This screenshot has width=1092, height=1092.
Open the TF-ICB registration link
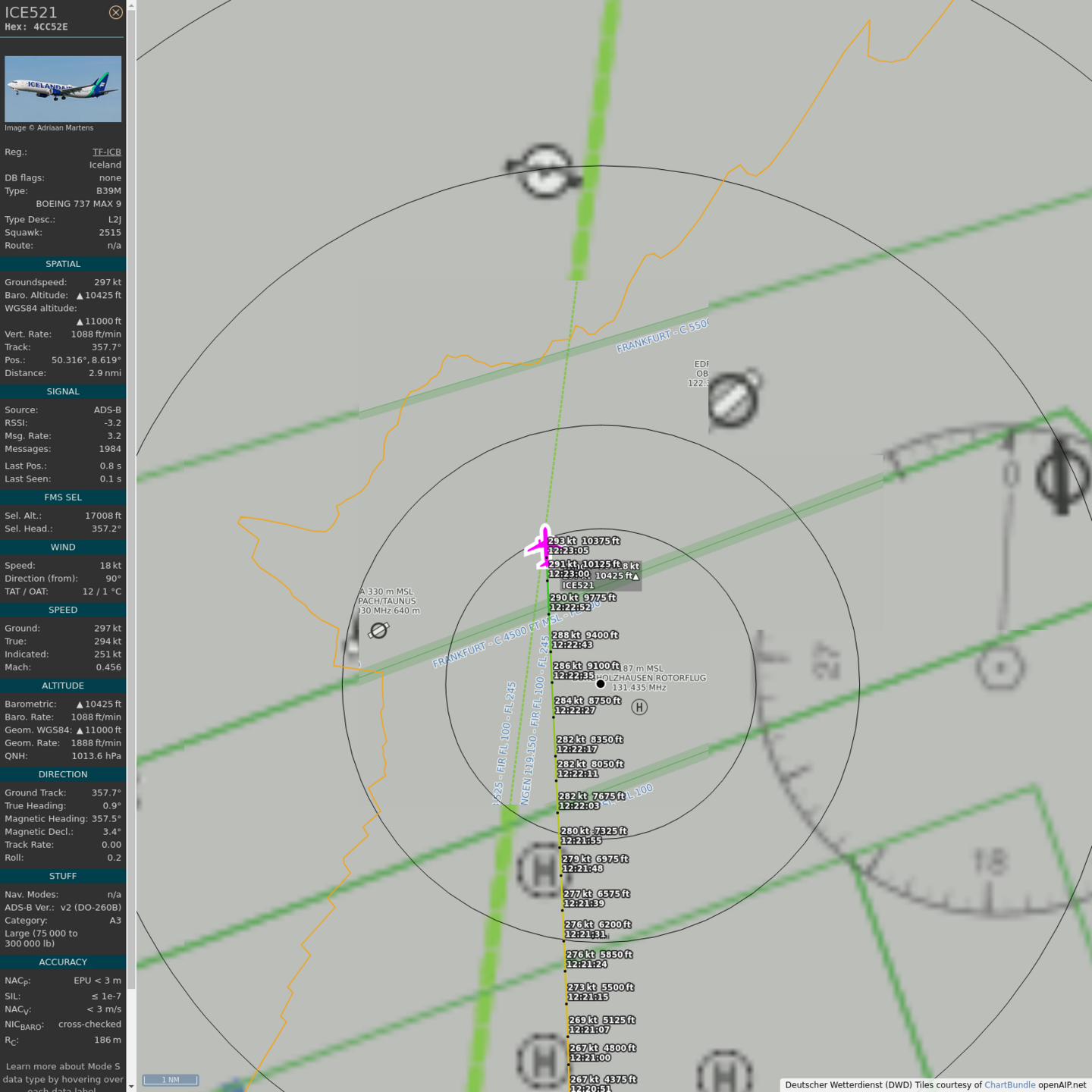click(106, 152)
